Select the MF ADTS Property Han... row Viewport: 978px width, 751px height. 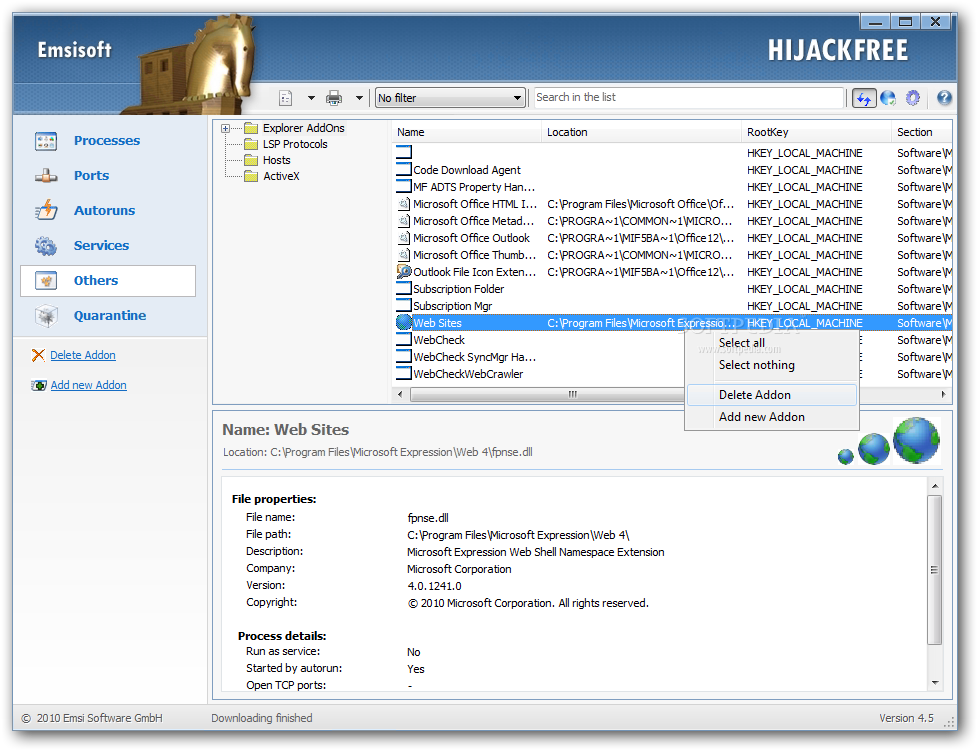(x=672, y=187)
